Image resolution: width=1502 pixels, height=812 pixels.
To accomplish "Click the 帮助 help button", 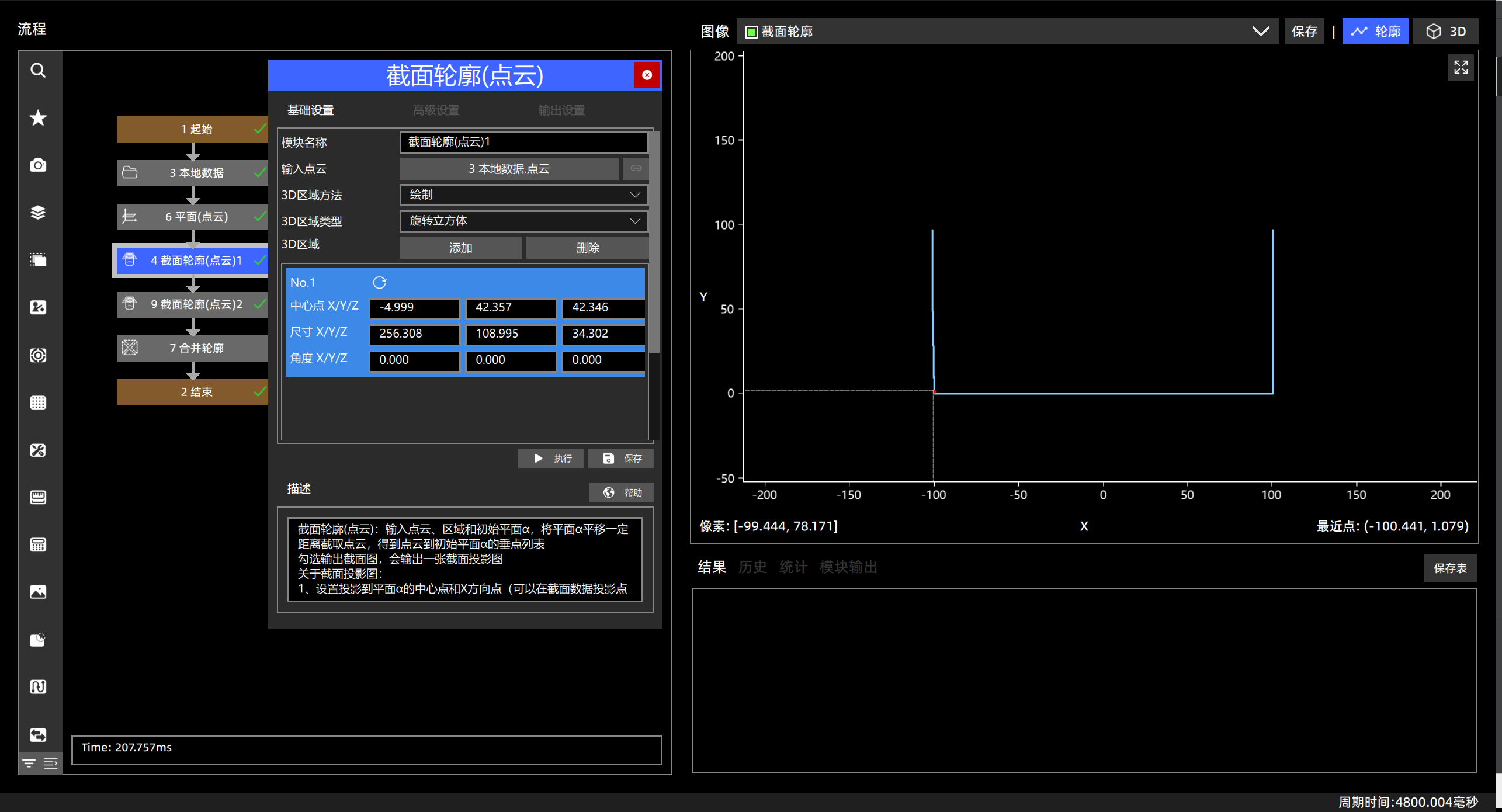I will coord(621,492).
